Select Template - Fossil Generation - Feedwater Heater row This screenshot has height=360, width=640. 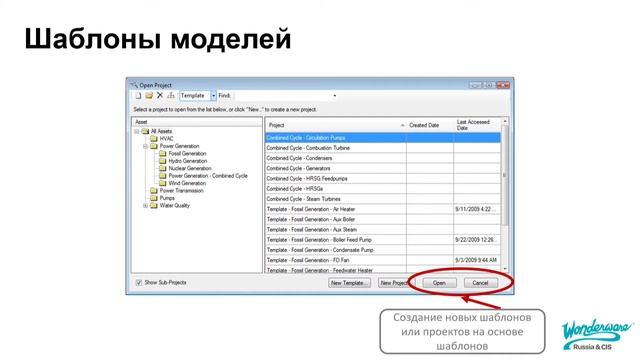[383, 270]
